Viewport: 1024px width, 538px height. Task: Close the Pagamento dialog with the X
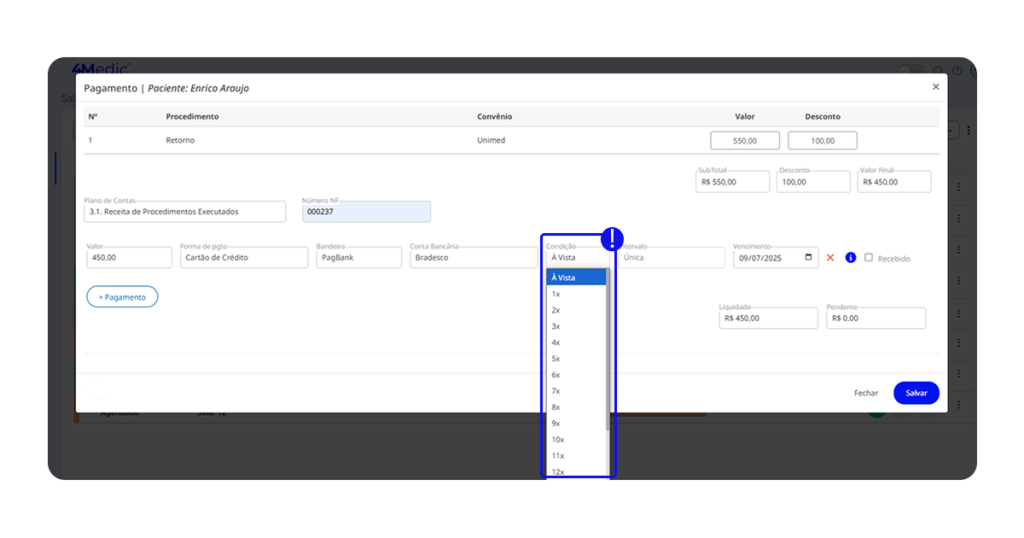[935, 87]
